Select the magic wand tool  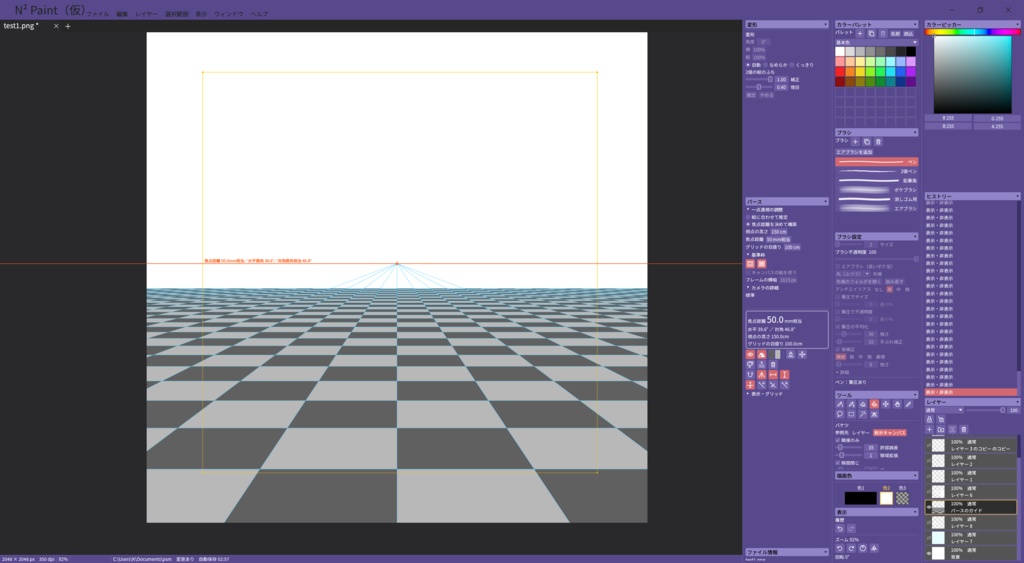863,414
